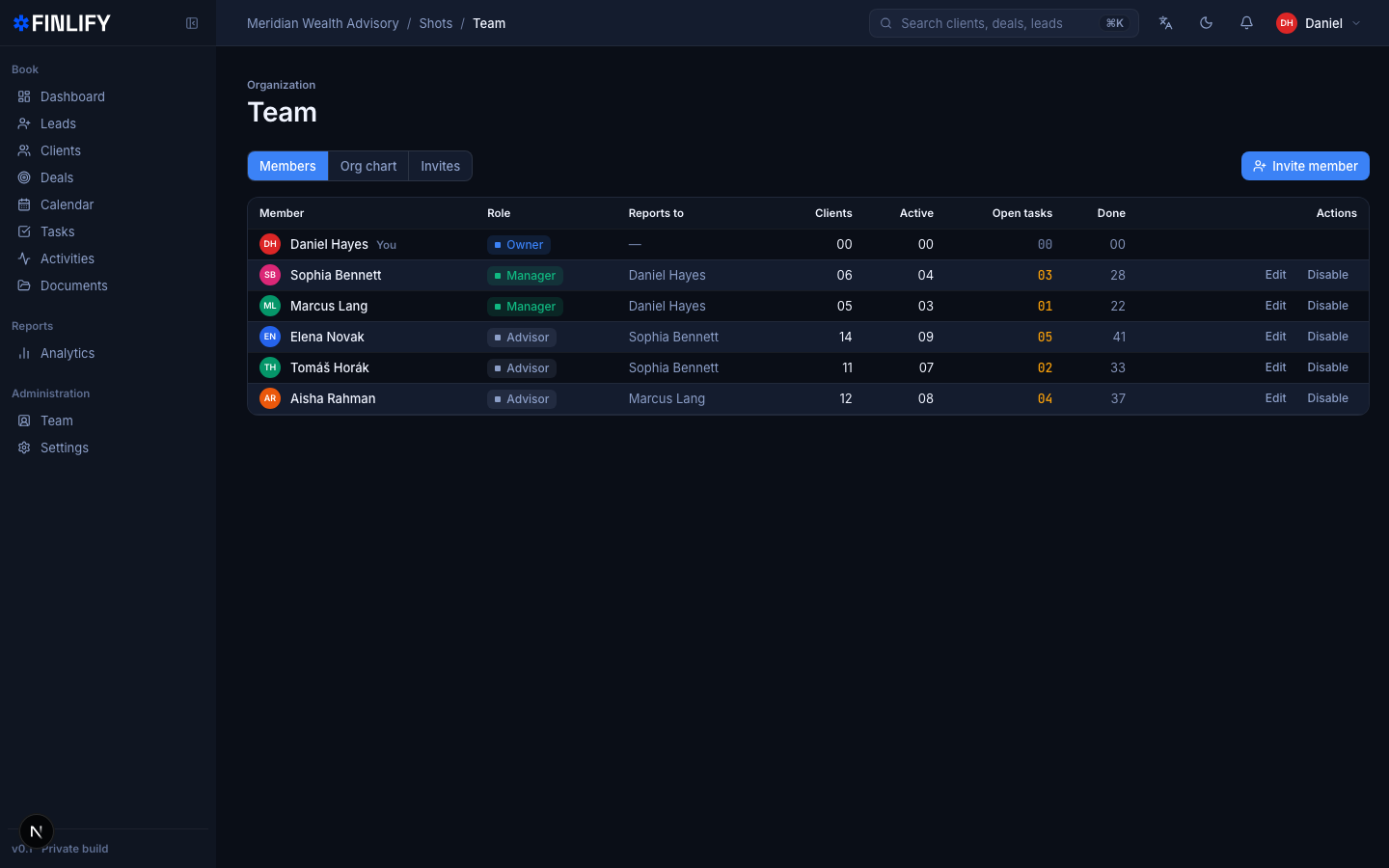Click the Clients column header
This screenshot has width=1389, height=868.
(x=833, y=213)
